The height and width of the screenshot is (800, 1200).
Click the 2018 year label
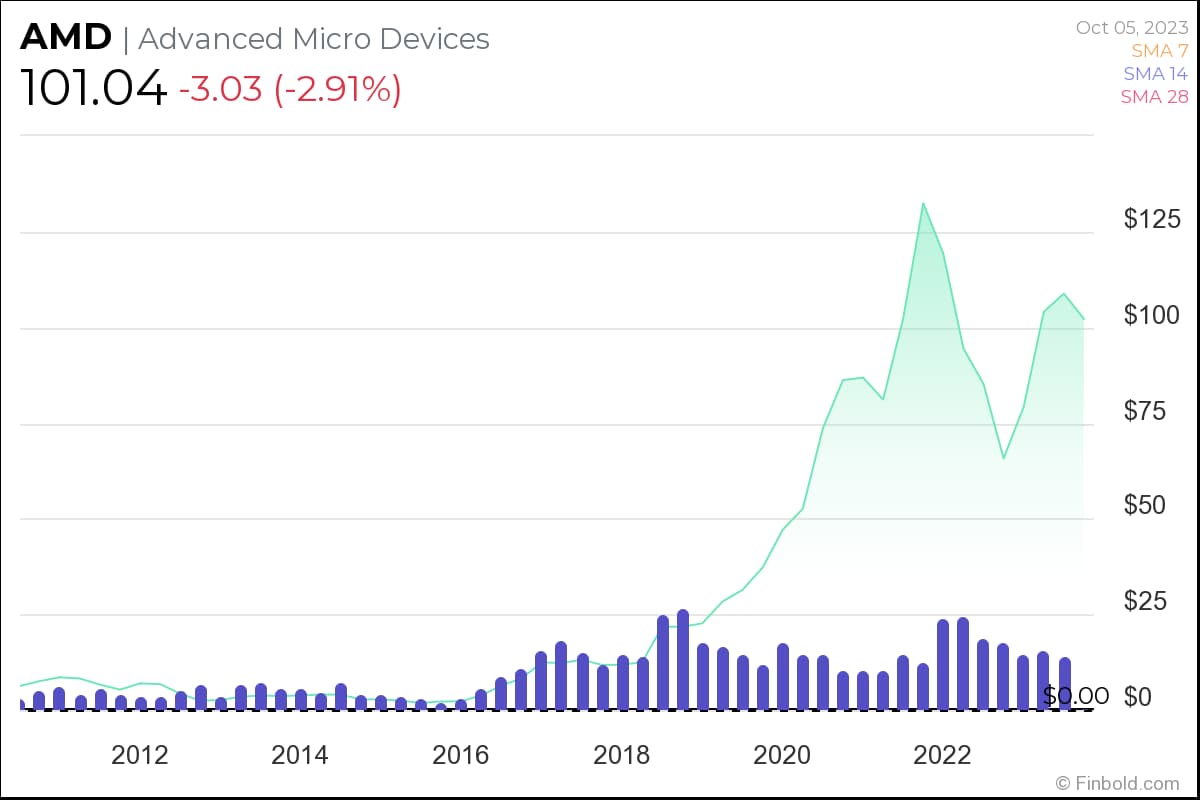point(622,755)
